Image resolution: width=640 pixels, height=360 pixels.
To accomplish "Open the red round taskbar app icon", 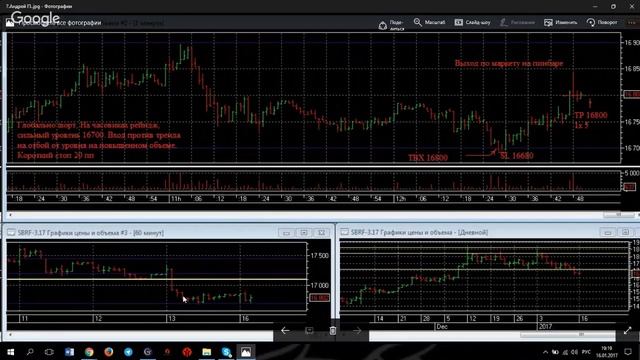I will 187,352.
